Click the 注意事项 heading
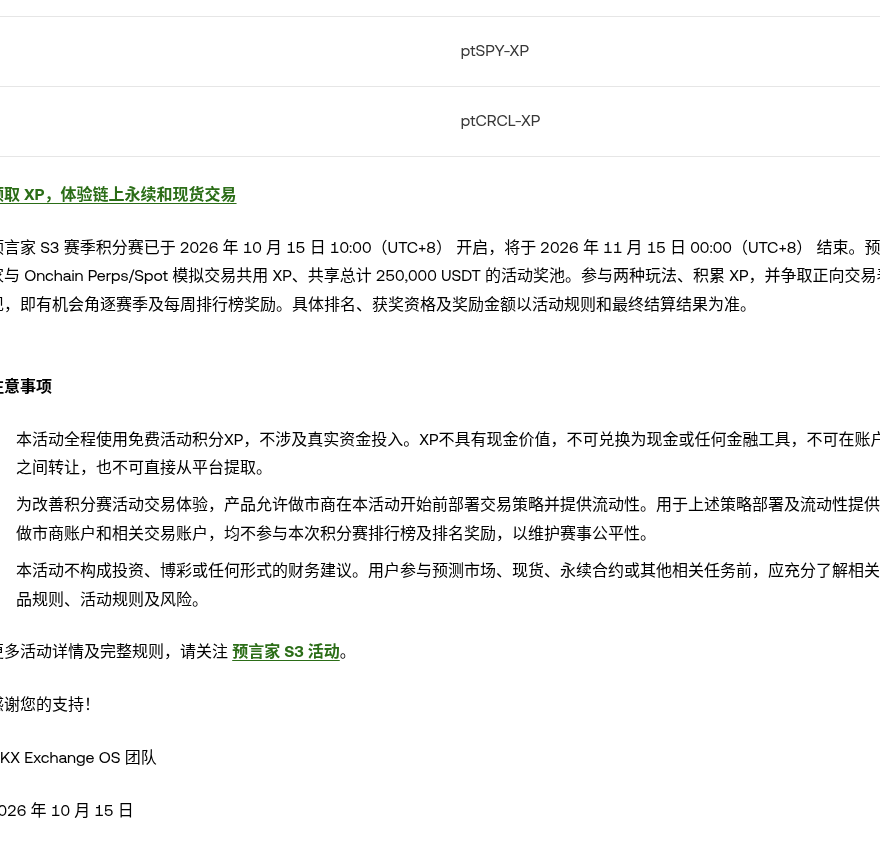Image resolution: width=880 pixels, height=850 pixels. coord(26,386)
